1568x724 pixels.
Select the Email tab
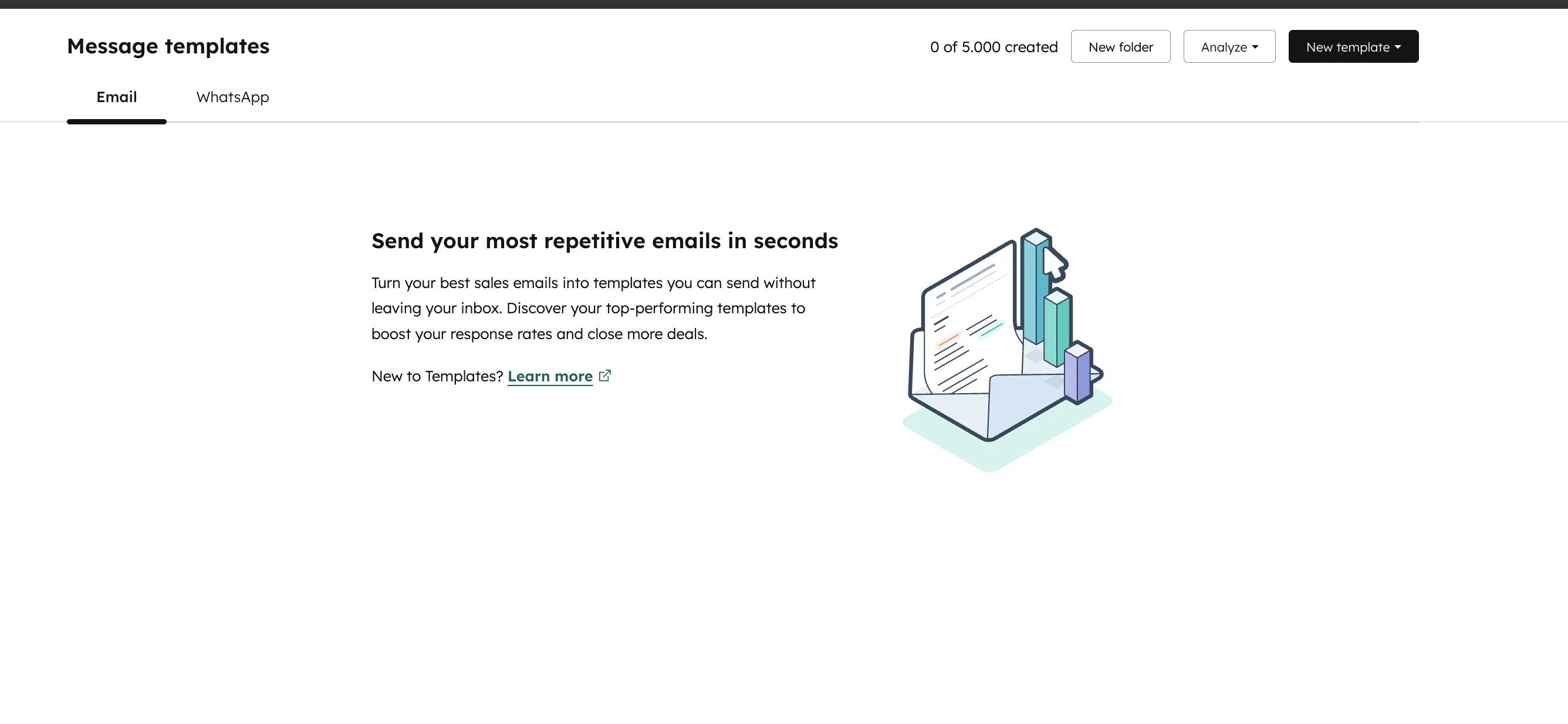click(116, 97)
